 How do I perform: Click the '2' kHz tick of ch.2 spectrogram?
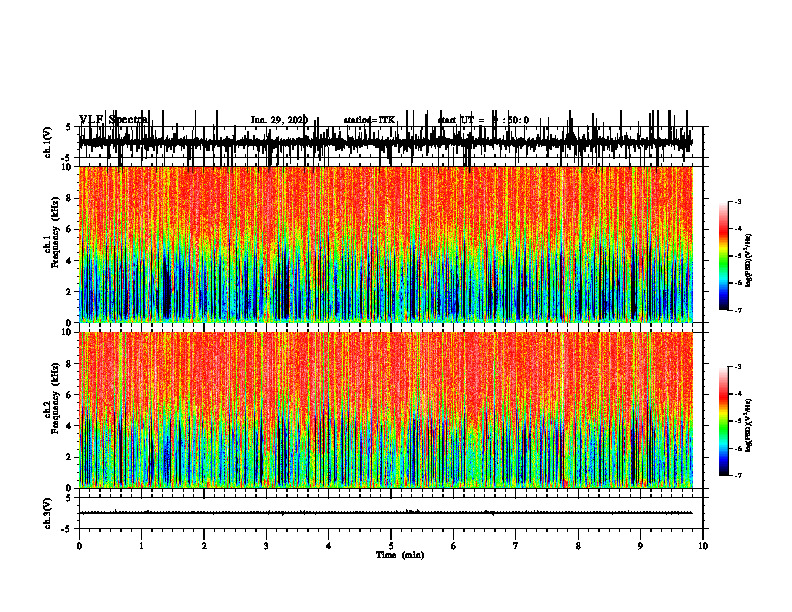[x=70, y=457]
